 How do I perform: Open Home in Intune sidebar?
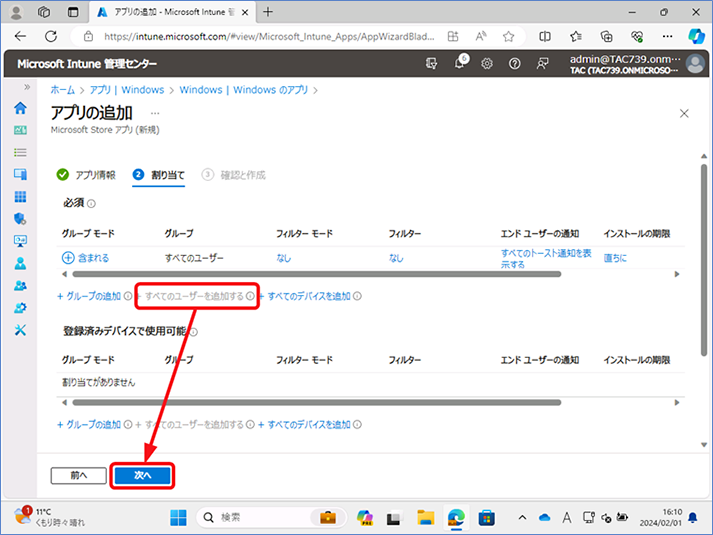coord(20,108)
